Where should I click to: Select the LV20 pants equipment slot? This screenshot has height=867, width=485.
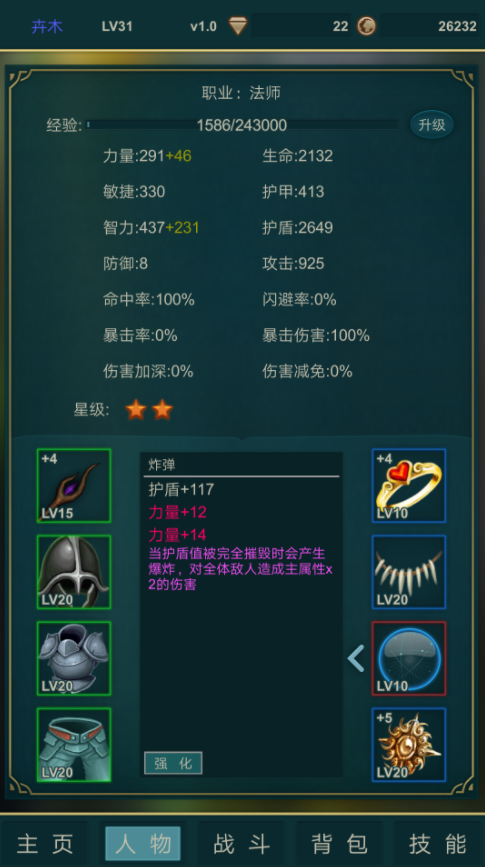coord(74,744)
